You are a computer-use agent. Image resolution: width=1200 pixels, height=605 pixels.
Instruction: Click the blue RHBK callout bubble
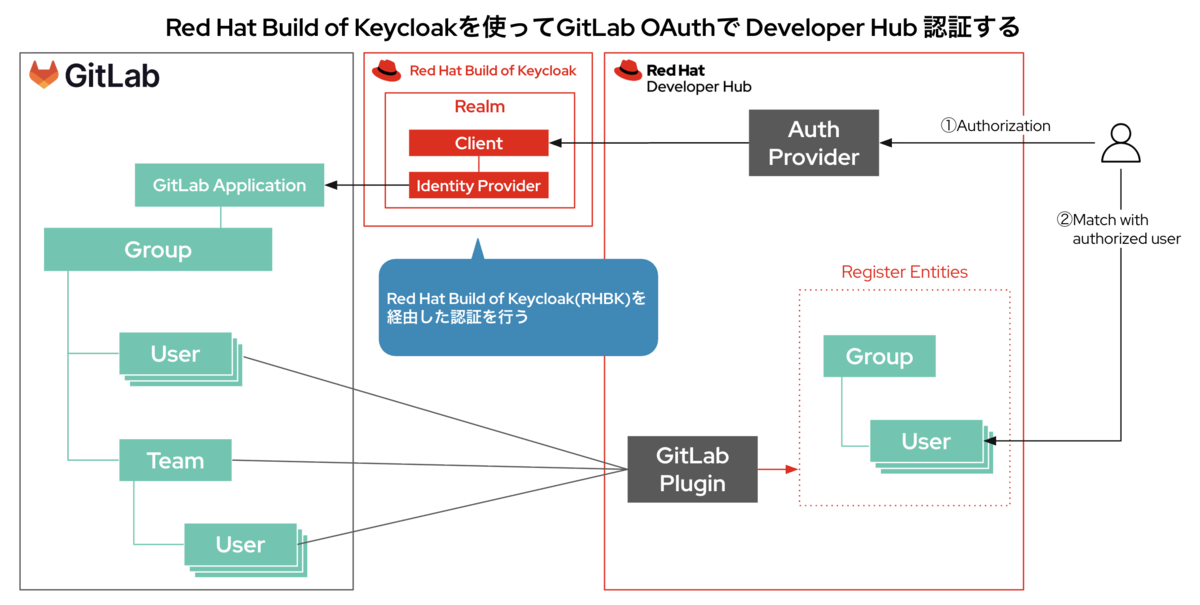[518, 307]
